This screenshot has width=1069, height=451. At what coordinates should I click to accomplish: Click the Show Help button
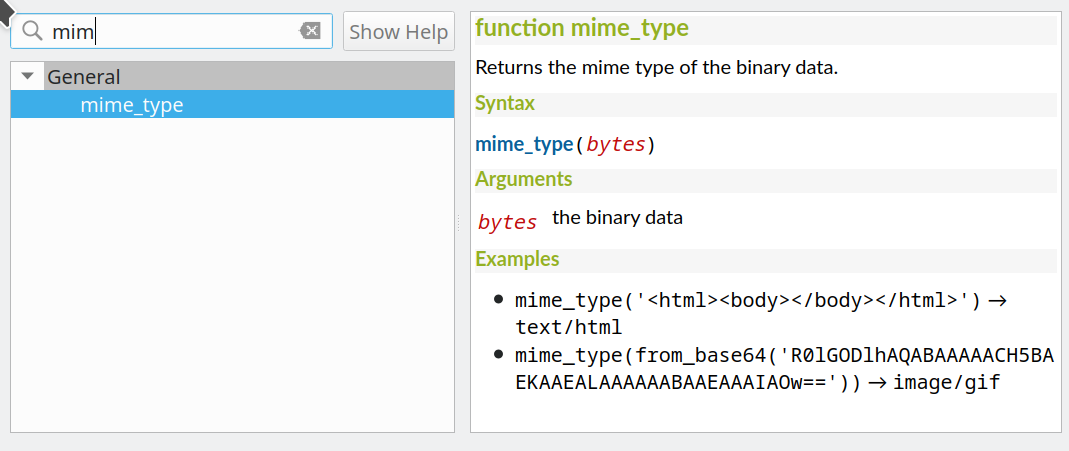398,32
